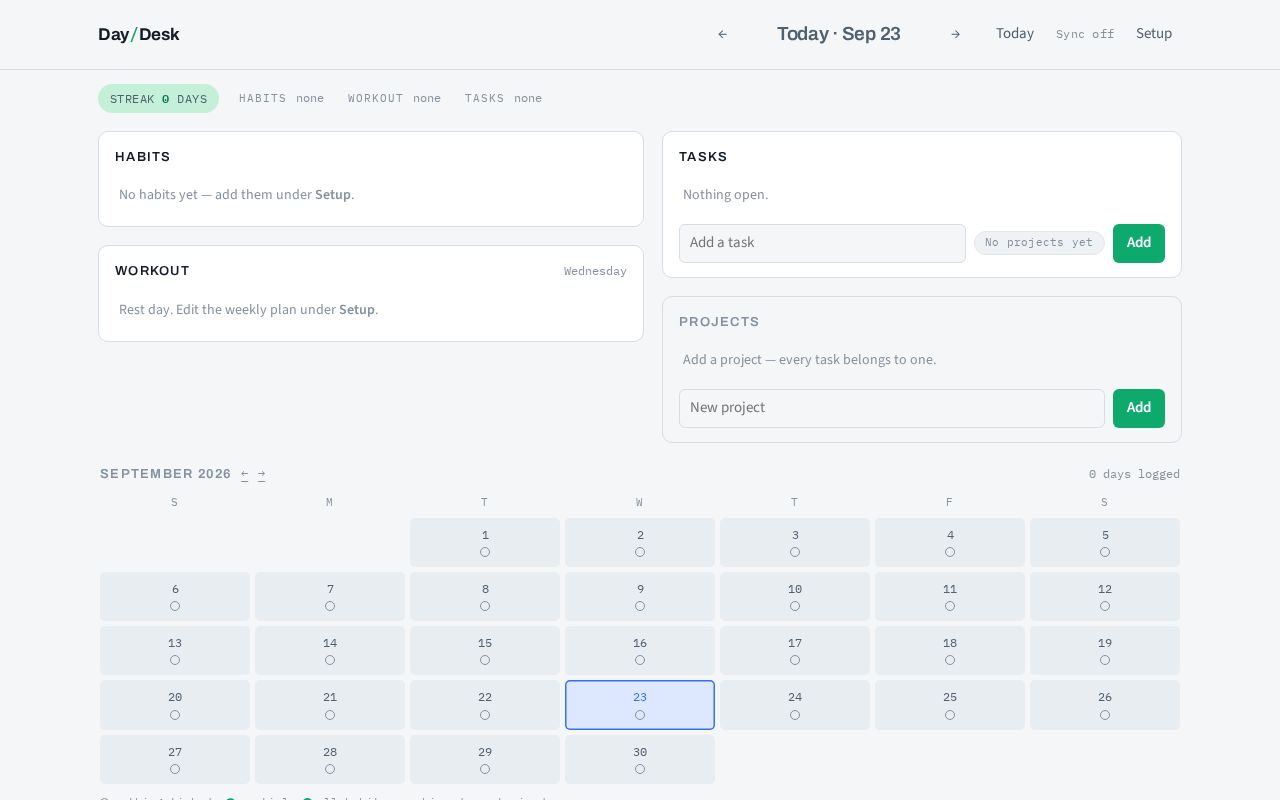Click the Wednesday label in Workout
Screen dimensions: 1280x800
[x=595, y=271]
